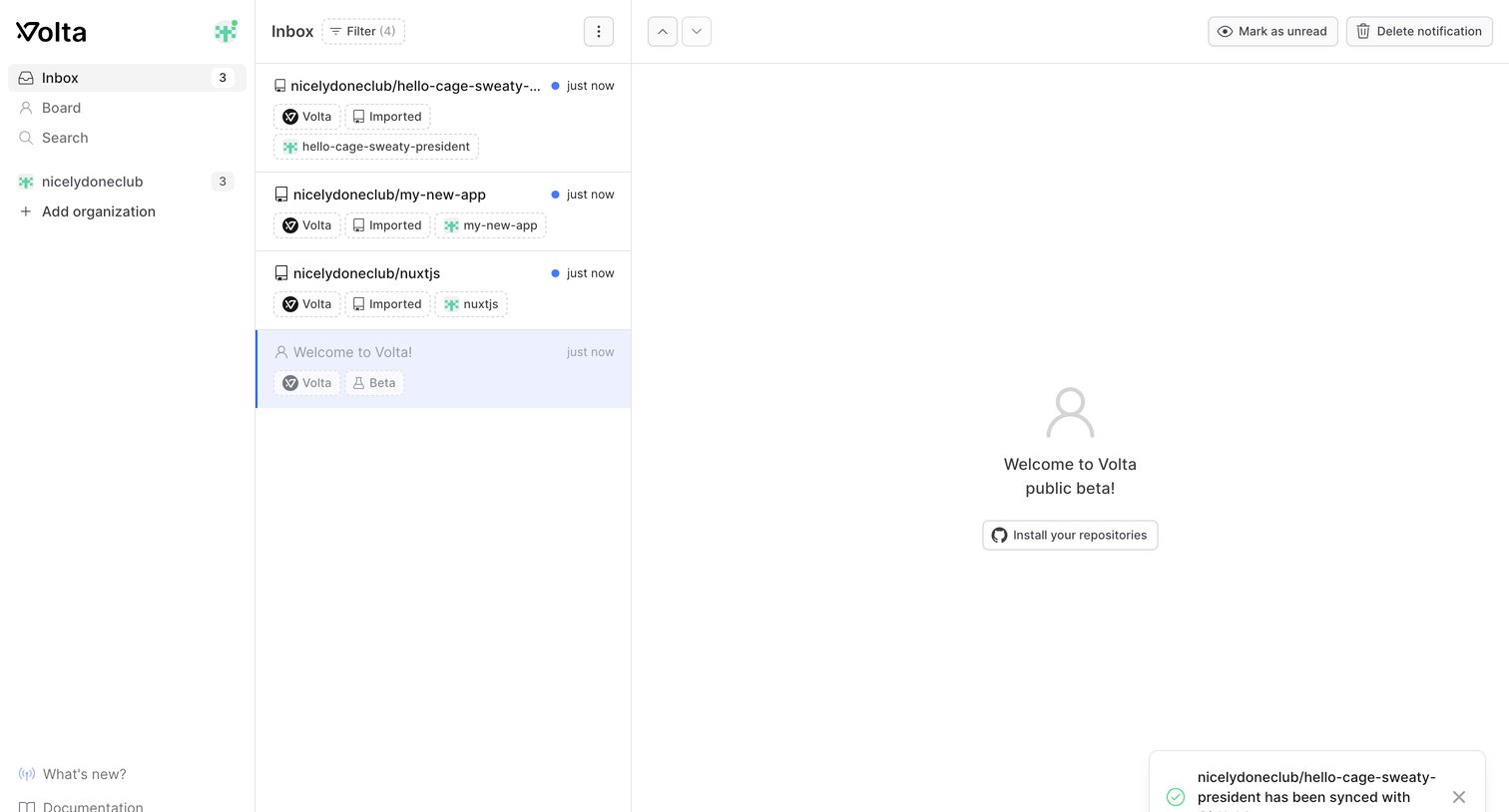Click the my-new-app tag
Image resolution: width=1509 pixels, height=812 pixels.
point(490,225)
